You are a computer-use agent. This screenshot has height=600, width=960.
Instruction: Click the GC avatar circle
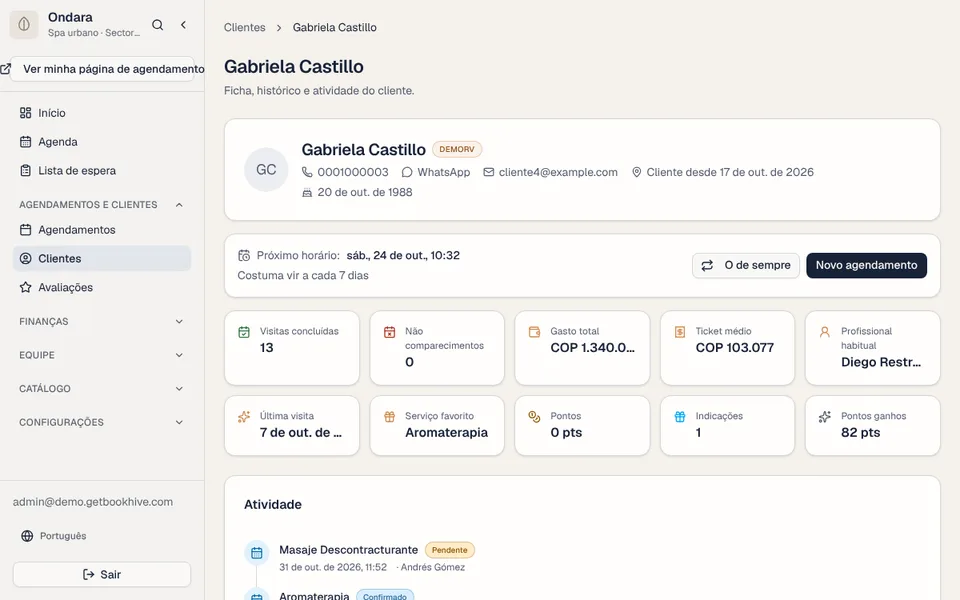pyautogui.click(x=266, y=170)
